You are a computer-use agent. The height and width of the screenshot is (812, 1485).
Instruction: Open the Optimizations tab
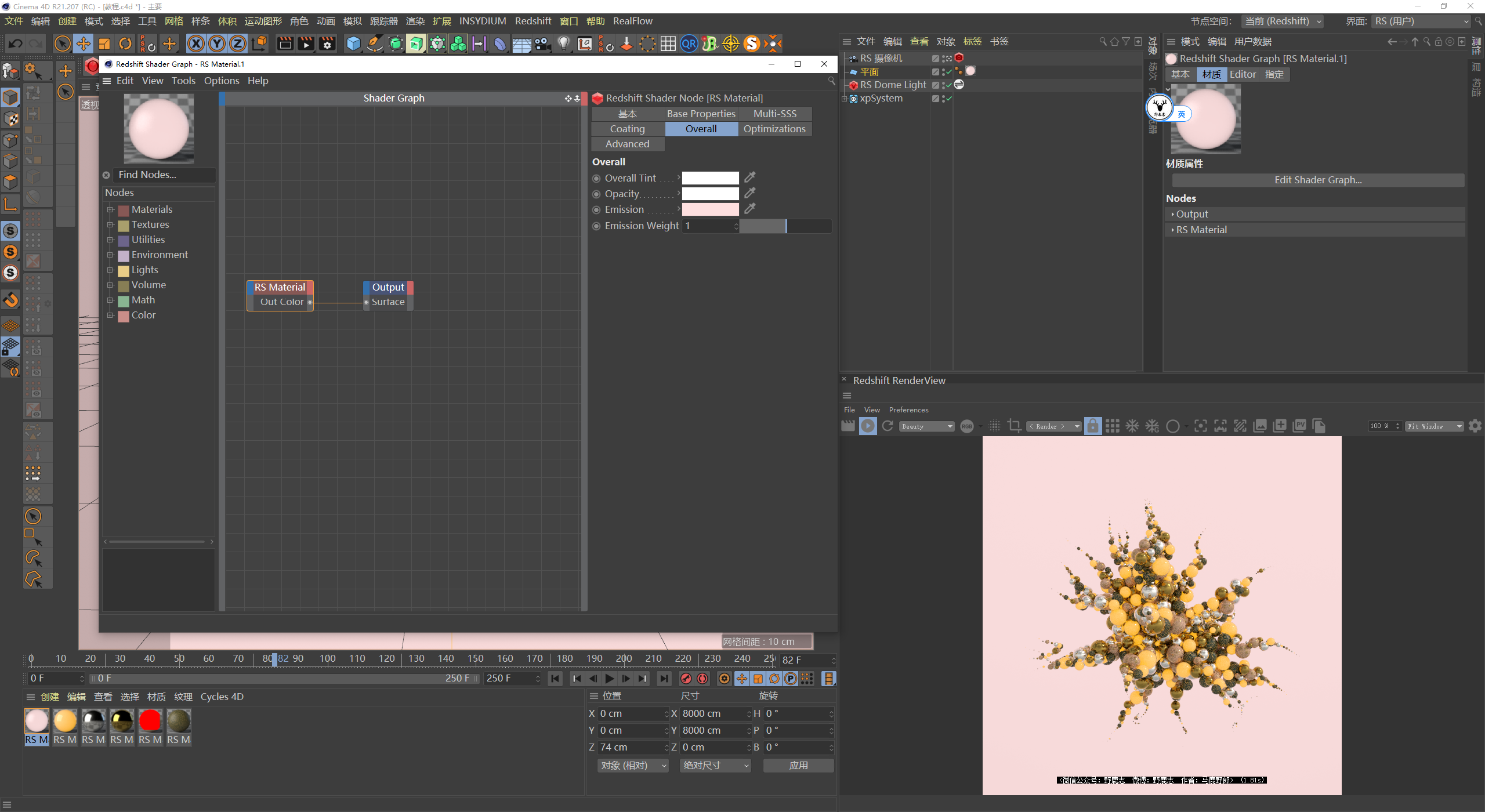pyautogui.click(x=775, y=129)
